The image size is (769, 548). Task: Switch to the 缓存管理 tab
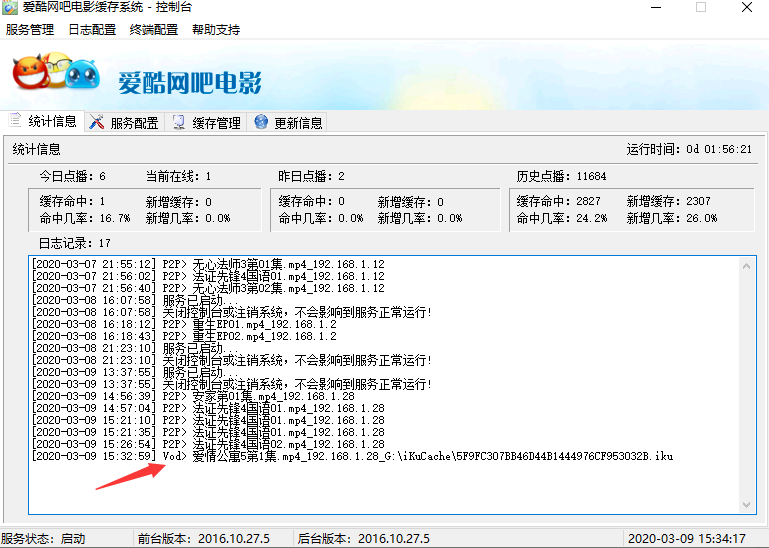(206, 123)
